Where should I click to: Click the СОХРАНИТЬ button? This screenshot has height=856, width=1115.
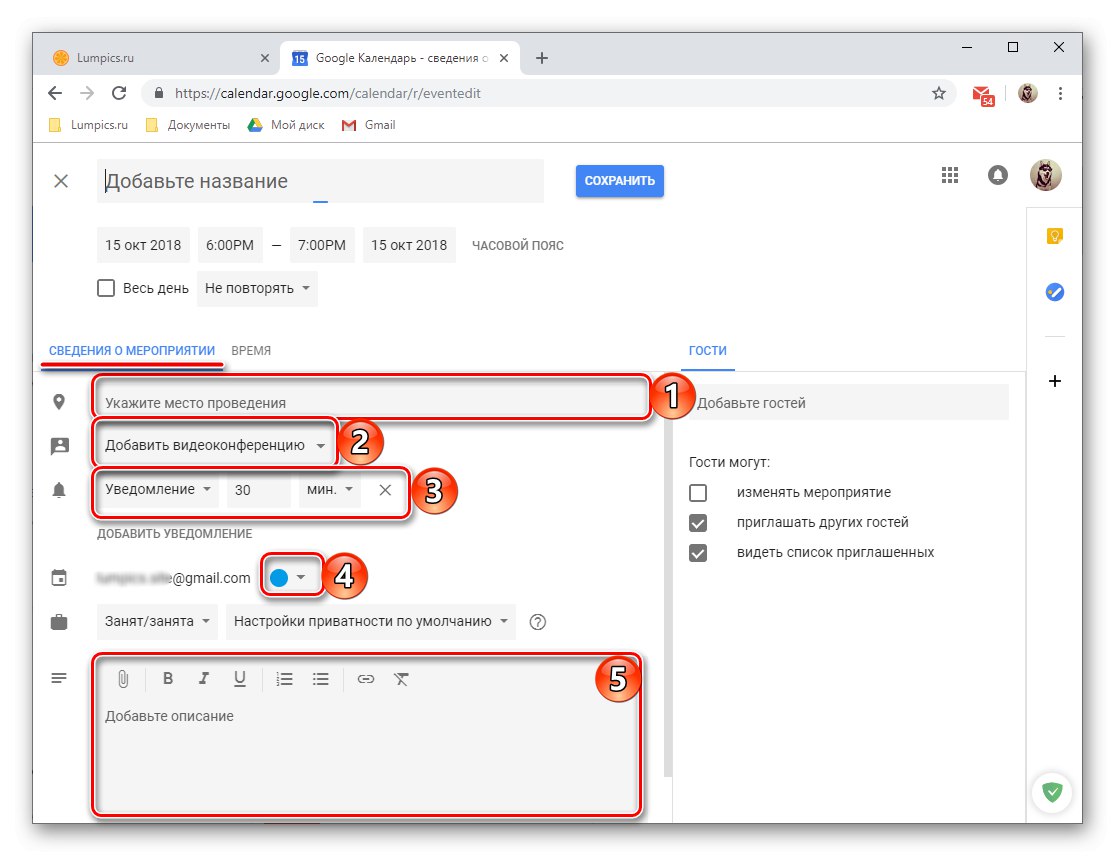tap(619, 181)
